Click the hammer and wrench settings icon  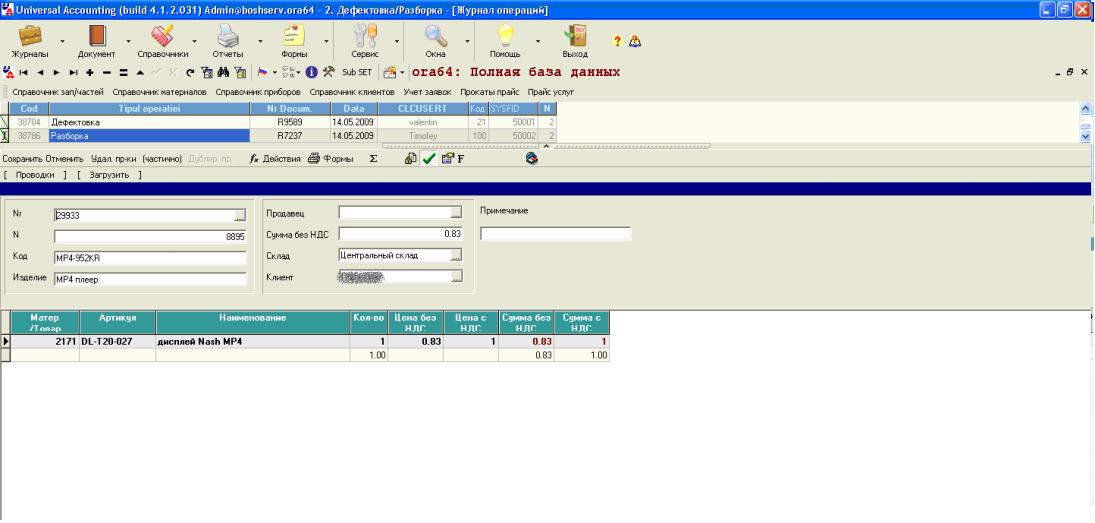pyautogui.click(x=328, y=72)
